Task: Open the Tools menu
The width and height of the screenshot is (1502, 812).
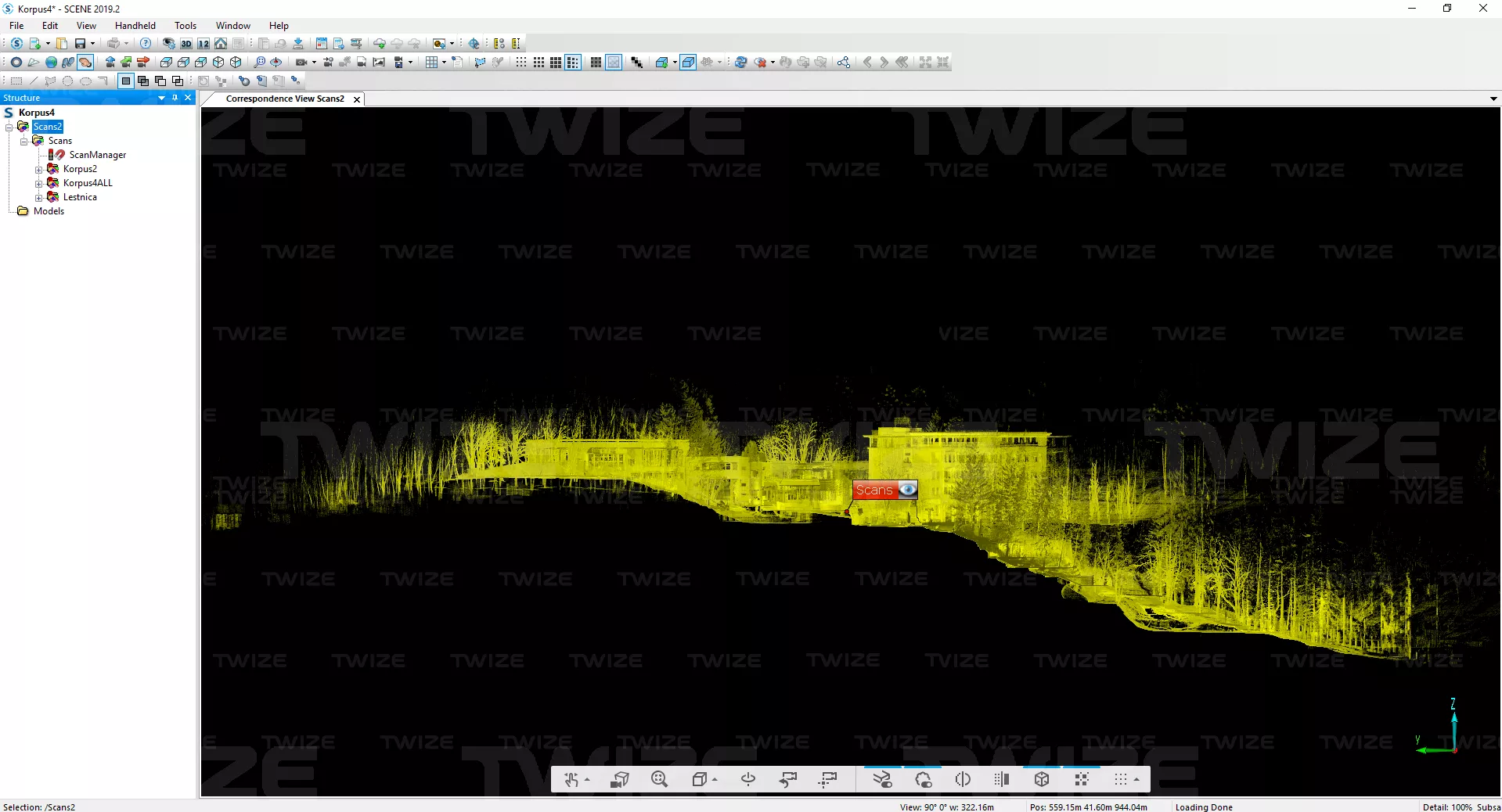Action: pyautogui.click(x=185, y=26)
